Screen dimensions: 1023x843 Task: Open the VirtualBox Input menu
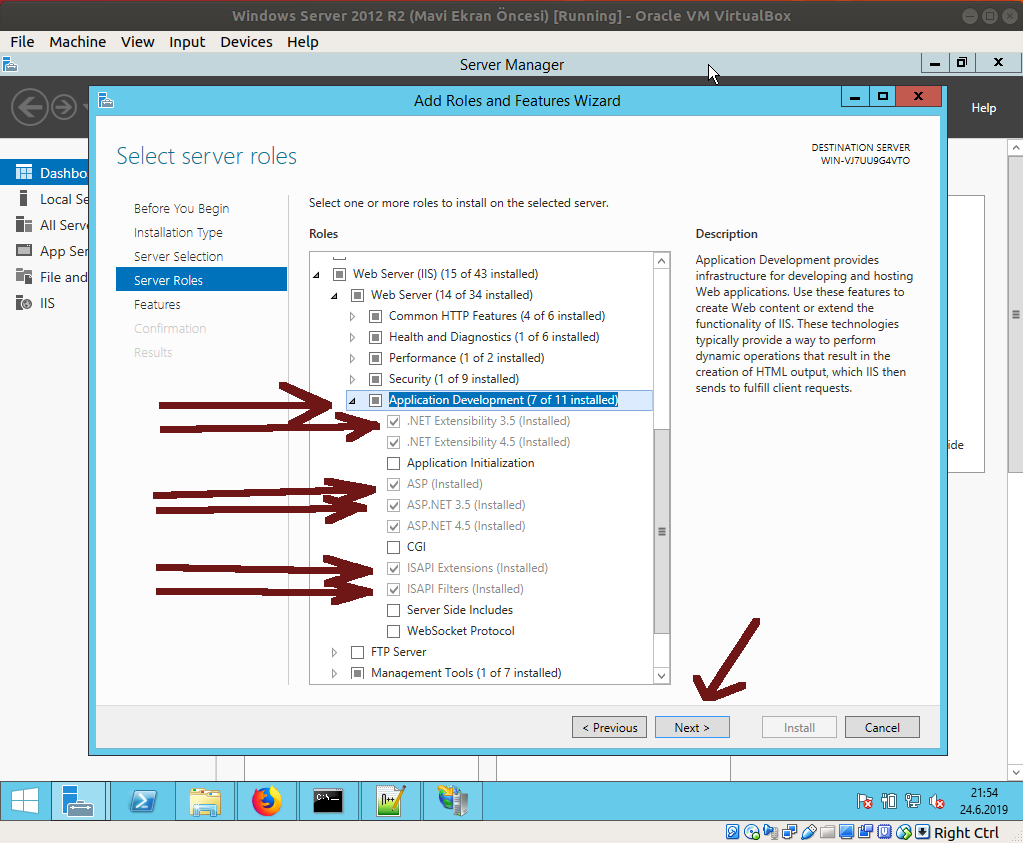tap(187, 42)
